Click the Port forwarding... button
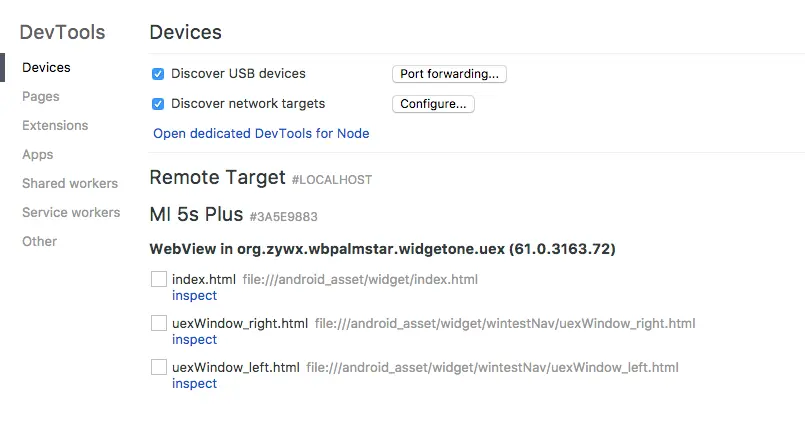This screenshot has height=427, width=805. tap(449, 74)
